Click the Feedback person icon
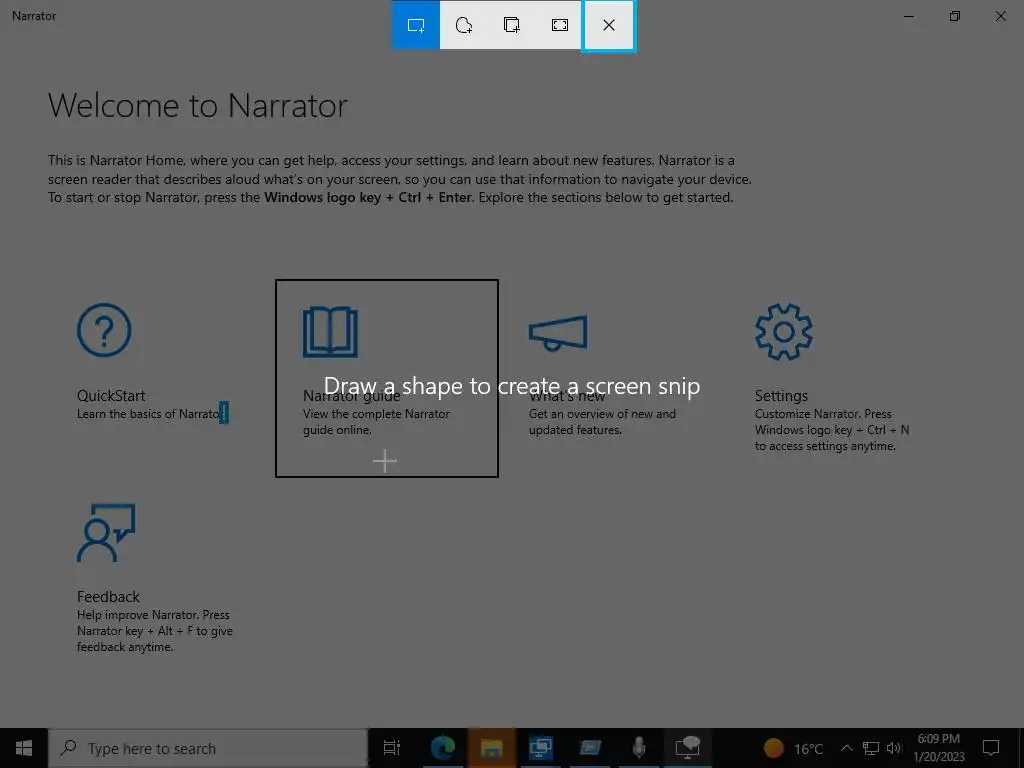This screenshot has width=1024, height=768. [106, 532]
